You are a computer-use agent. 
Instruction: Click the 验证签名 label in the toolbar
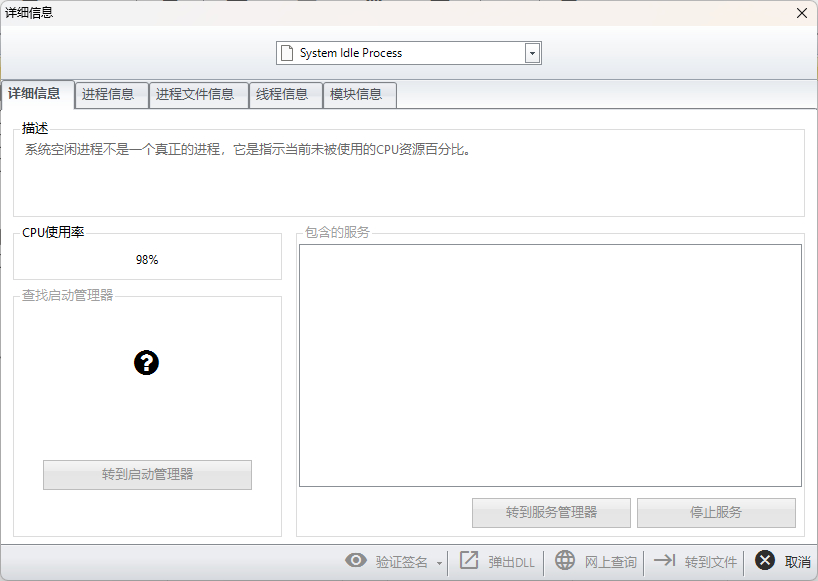pyautogui.click(x=402, y=562)
